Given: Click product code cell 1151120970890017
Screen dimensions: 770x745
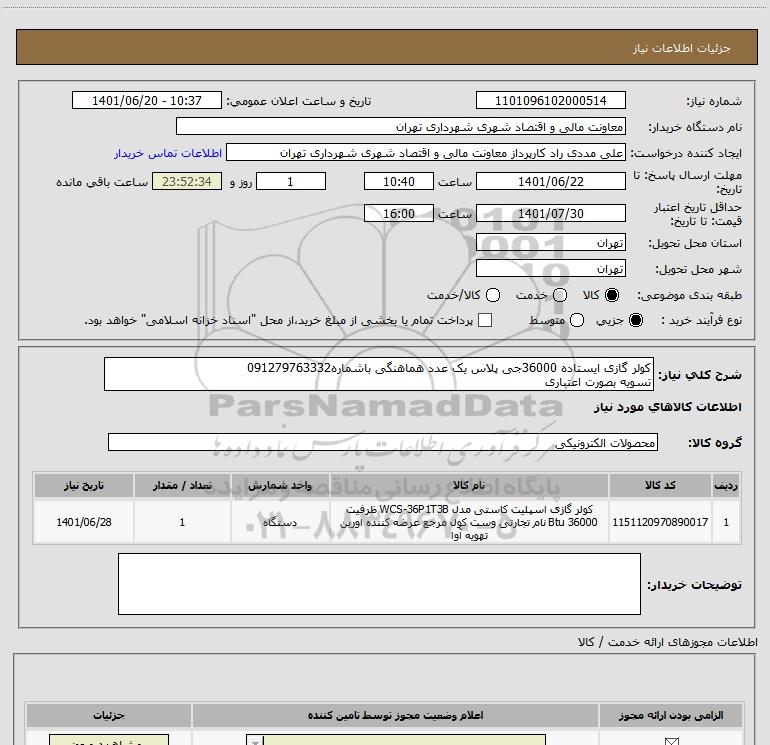Looking at the screenshot, I should 660,522.
